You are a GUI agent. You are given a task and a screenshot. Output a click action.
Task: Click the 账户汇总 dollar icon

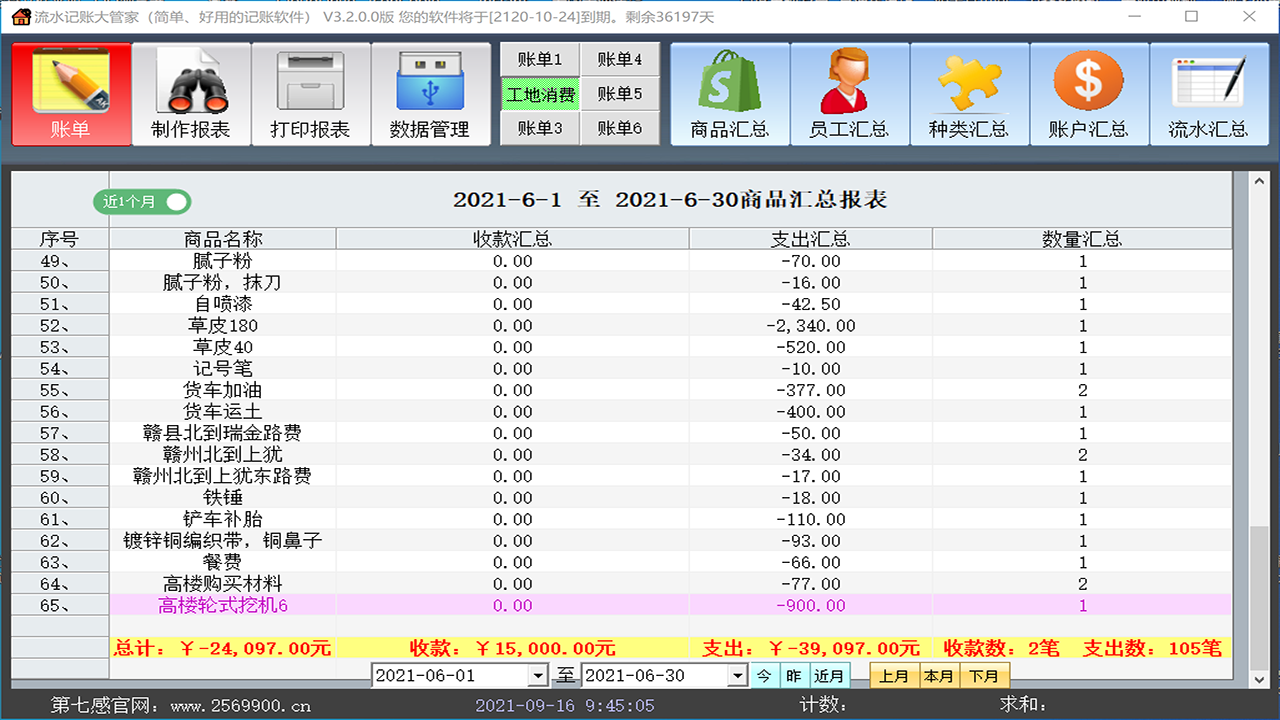(1089, 93)
